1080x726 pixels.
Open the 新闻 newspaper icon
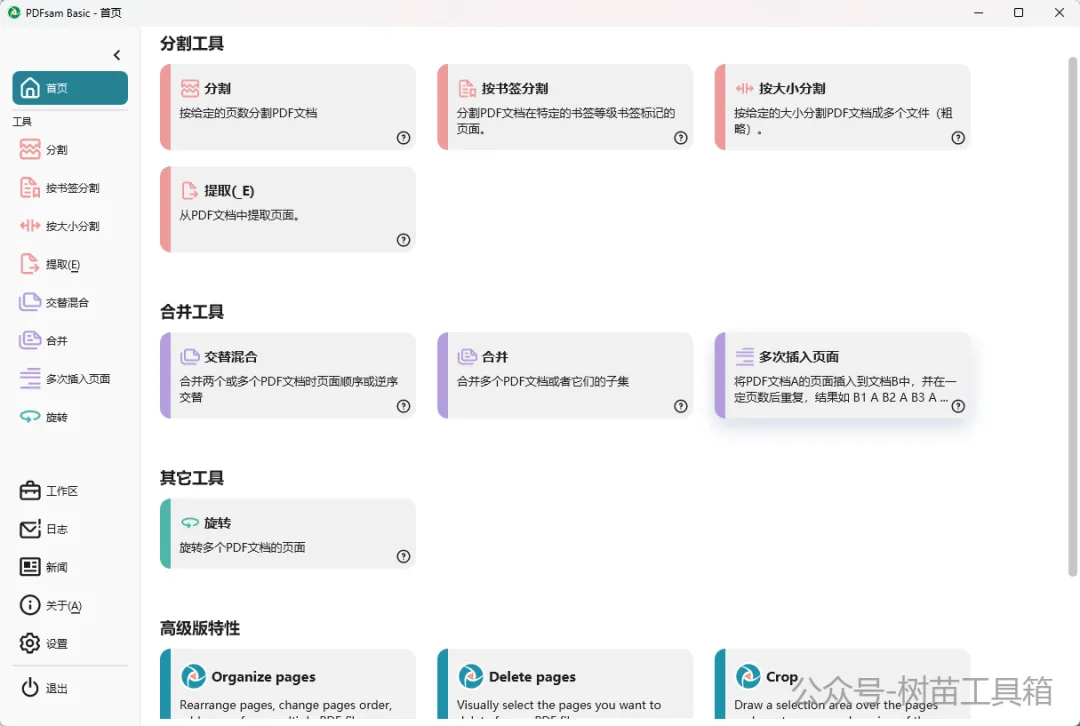coord(30,567)
